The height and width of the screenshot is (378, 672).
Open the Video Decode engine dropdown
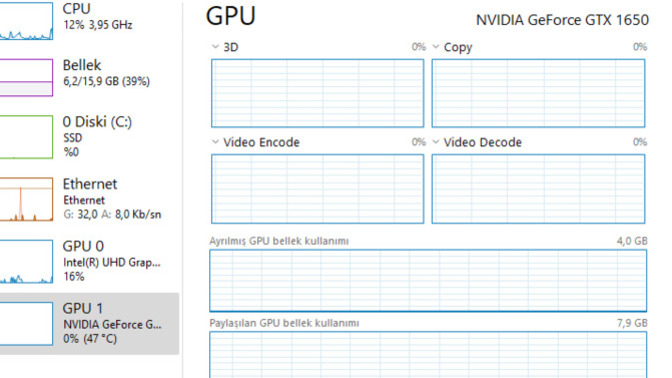point(436,142)
